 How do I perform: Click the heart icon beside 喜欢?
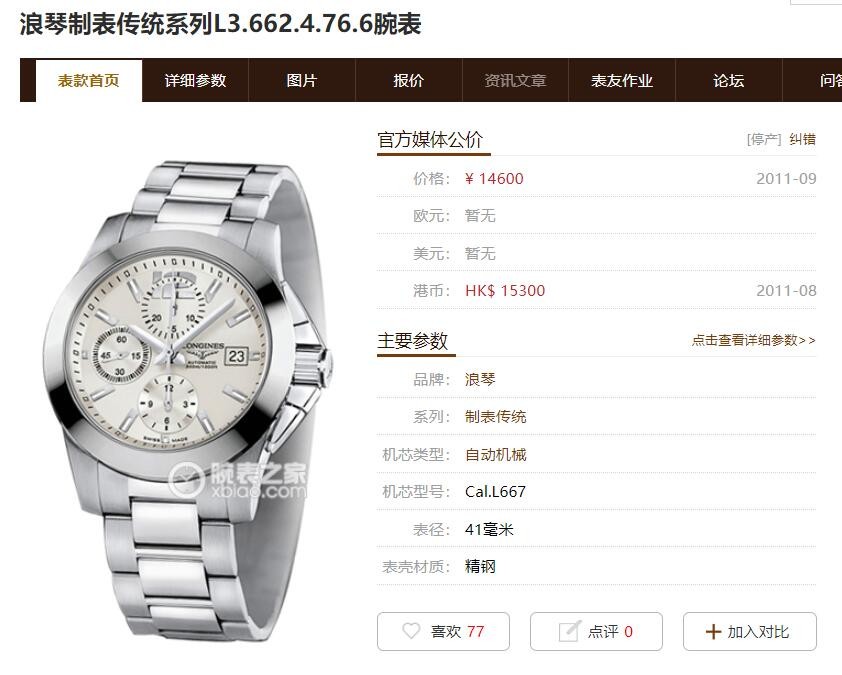[x=411, y=631]
